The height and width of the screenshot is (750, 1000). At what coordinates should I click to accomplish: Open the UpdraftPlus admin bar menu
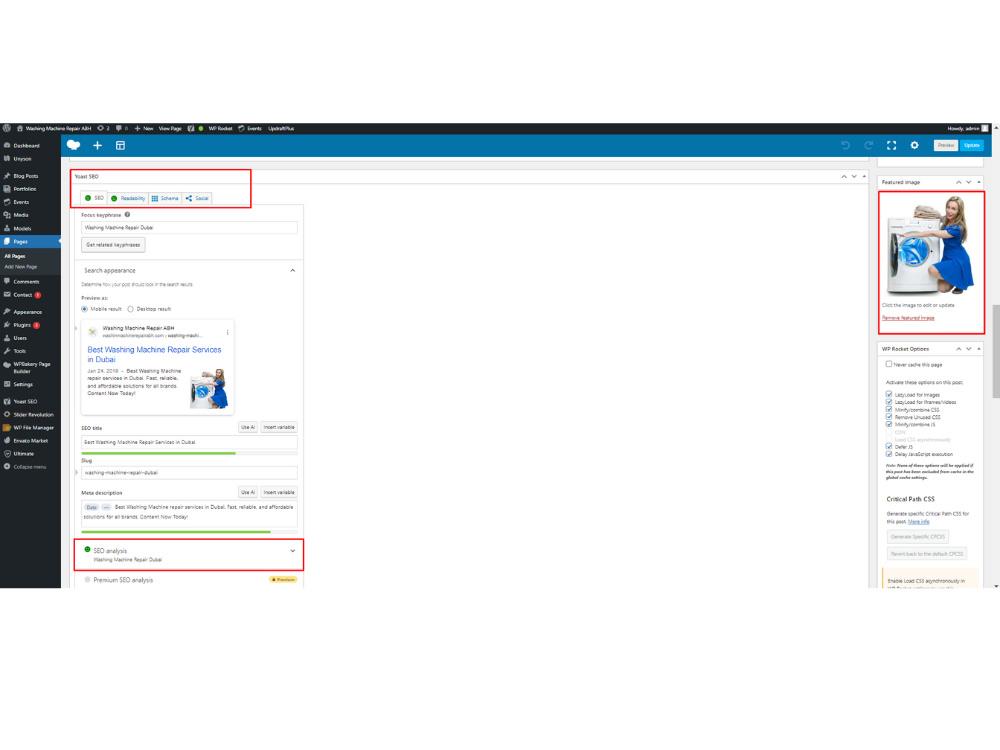click(281, 128)
